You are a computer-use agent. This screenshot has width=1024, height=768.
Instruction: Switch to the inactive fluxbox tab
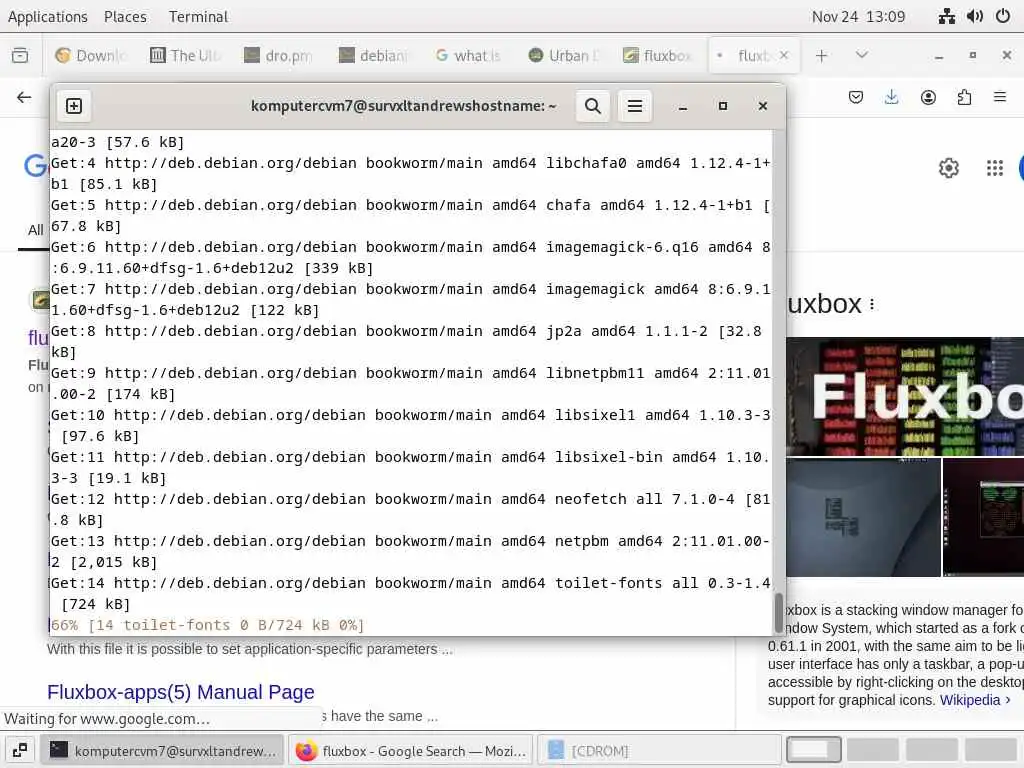click(x=658, y=56)
